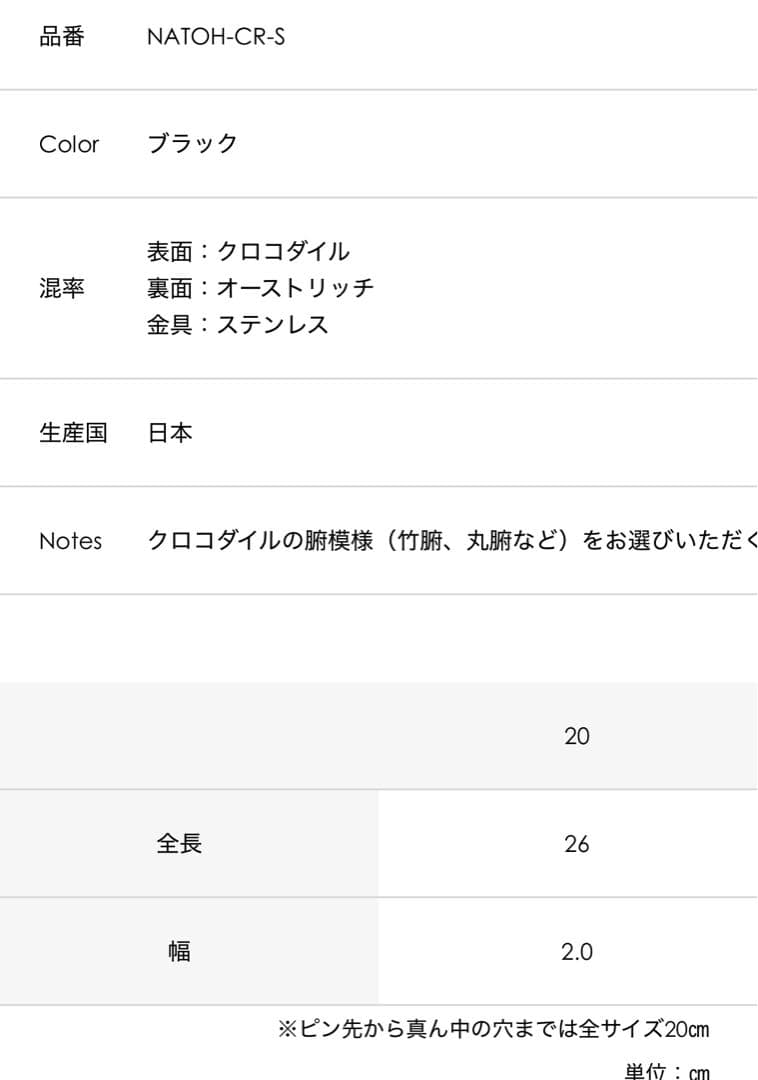Click the Color label

tap(69, 144)
